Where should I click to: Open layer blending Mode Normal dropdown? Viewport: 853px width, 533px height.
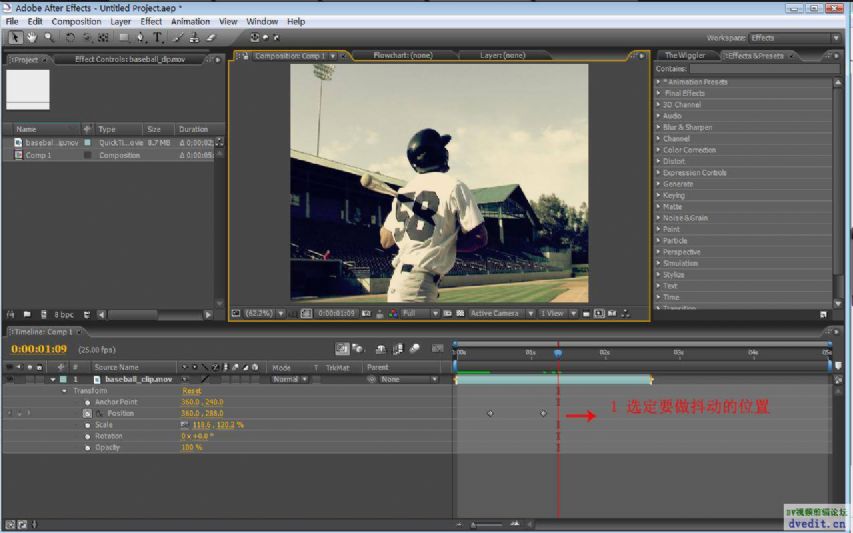click(x=290, y=380)
